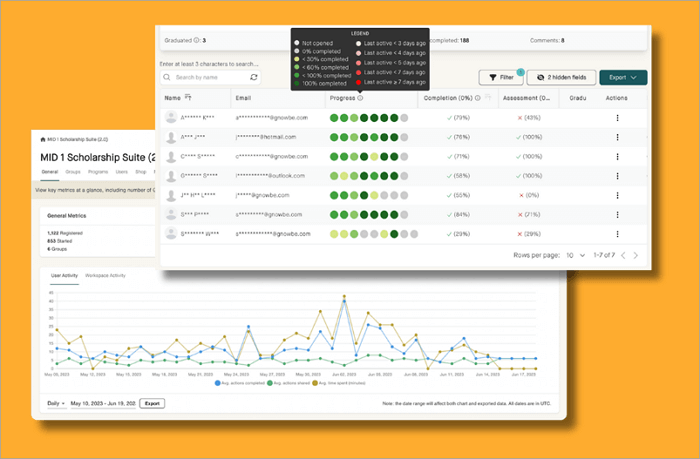Click email i***********@outlook.com
700x459 pixels.
pos(271,176)
